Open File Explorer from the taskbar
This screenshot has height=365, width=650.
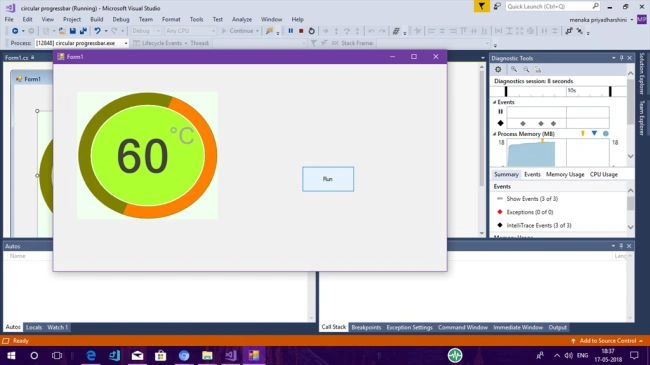pos(207,355)
